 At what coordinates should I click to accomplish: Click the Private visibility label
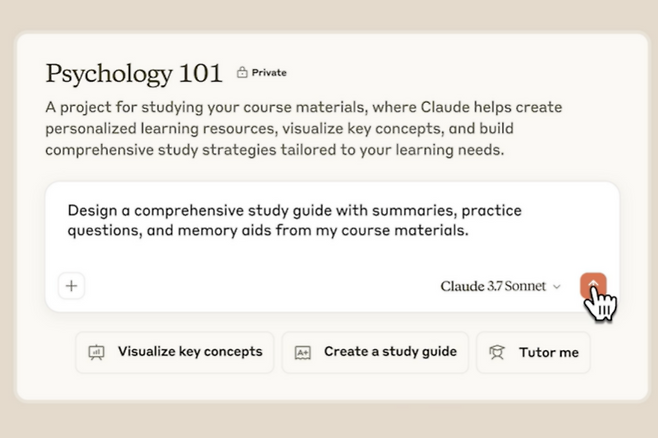pyautogui.click(x=269, y=73)
